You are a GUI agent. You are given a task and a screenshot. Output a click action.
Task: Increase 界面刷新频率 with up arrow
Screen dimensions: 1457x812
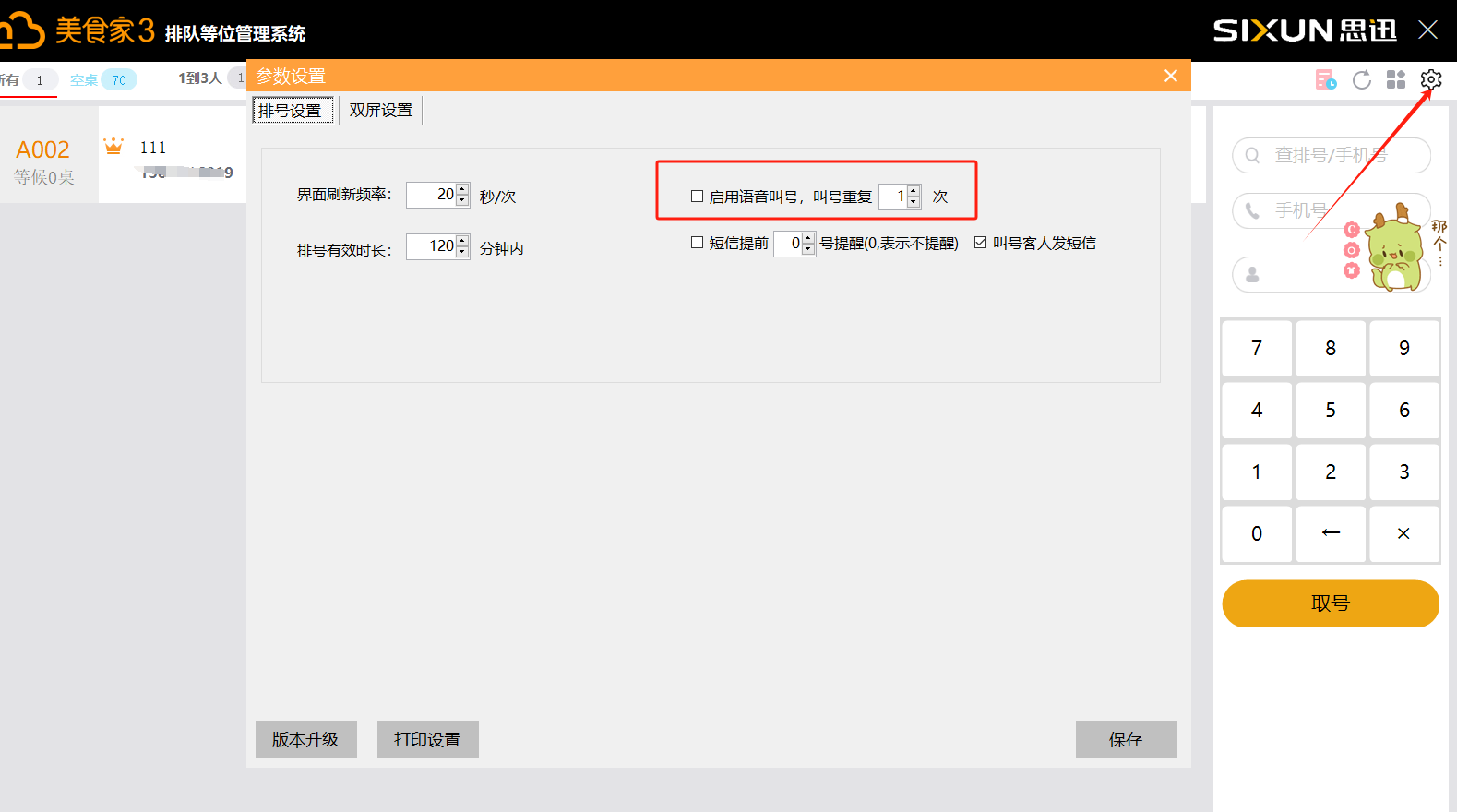(x=462, y=190)
